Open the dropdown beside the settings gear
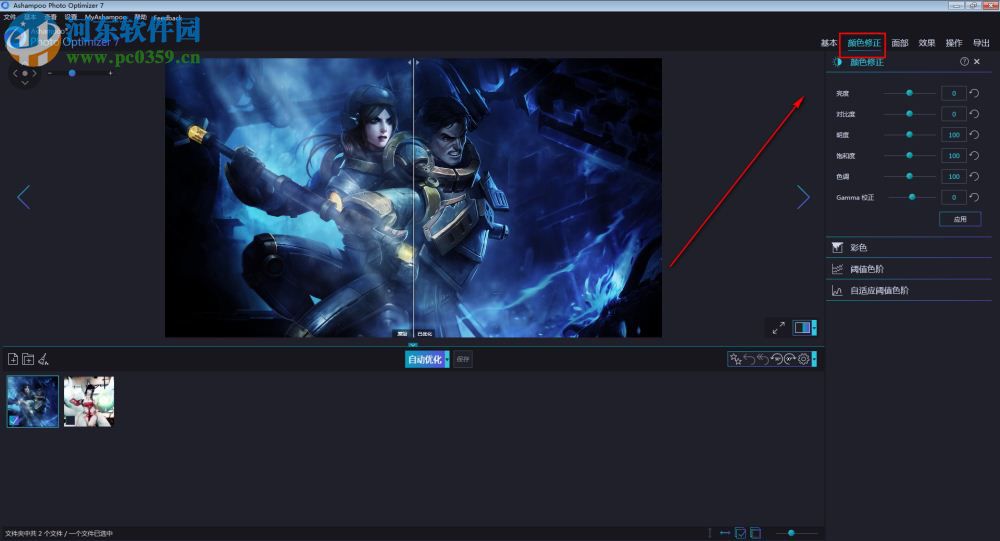 click(814, 359)
